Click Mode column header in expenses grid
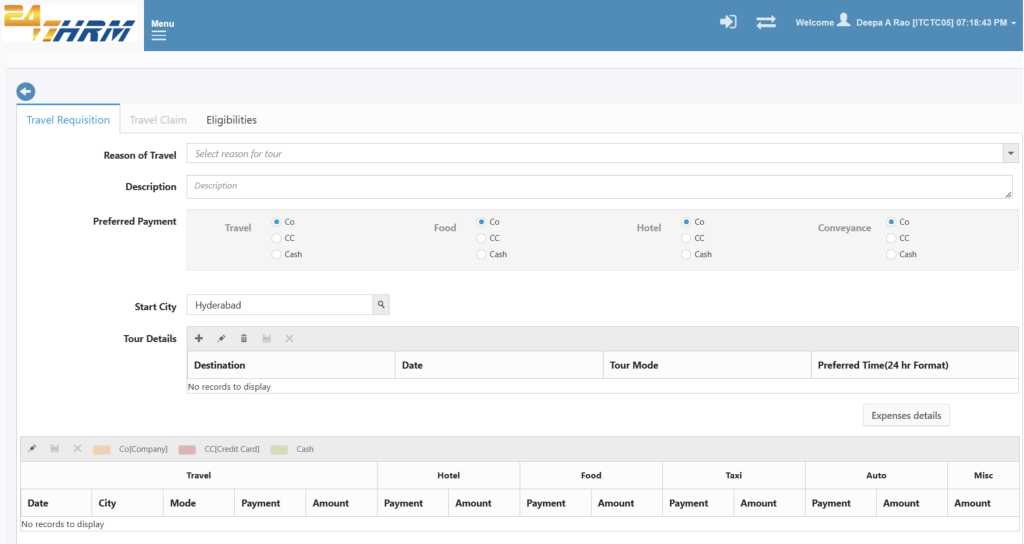The image size is (1024, 544). 199,503
